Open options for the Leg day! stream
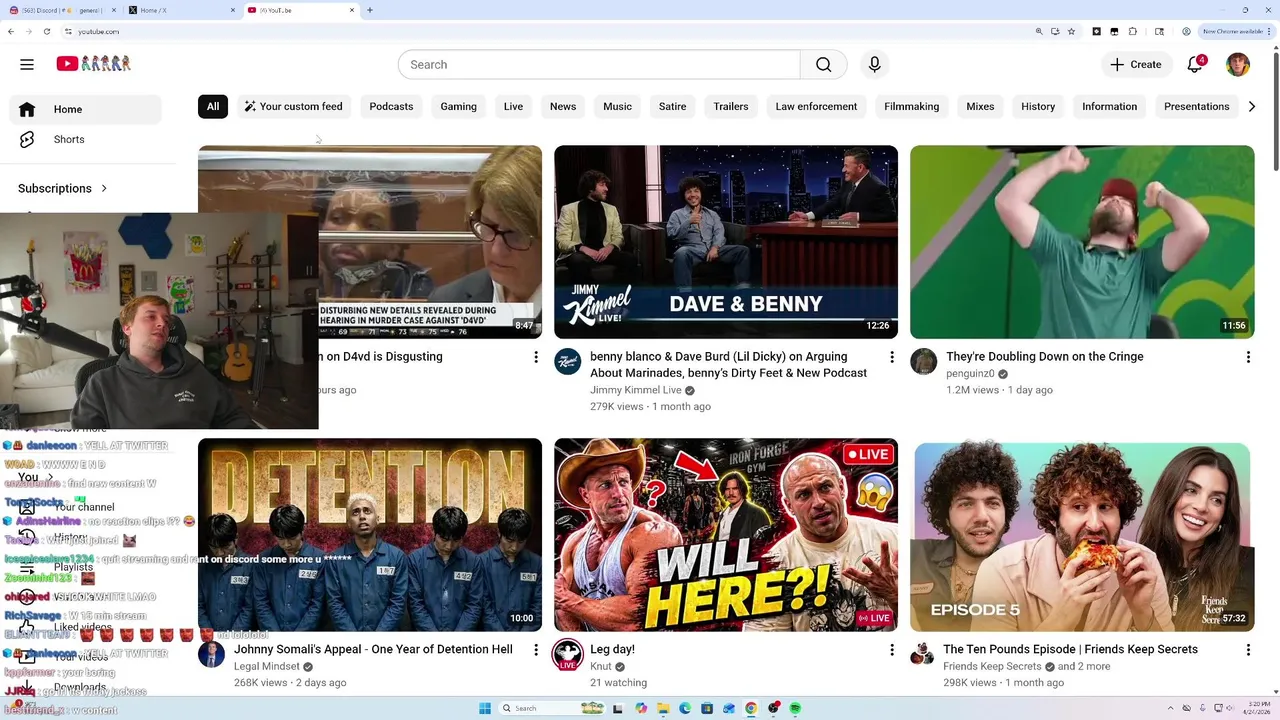The width and height of the screenshot is (1280, 720). point(892,650)
